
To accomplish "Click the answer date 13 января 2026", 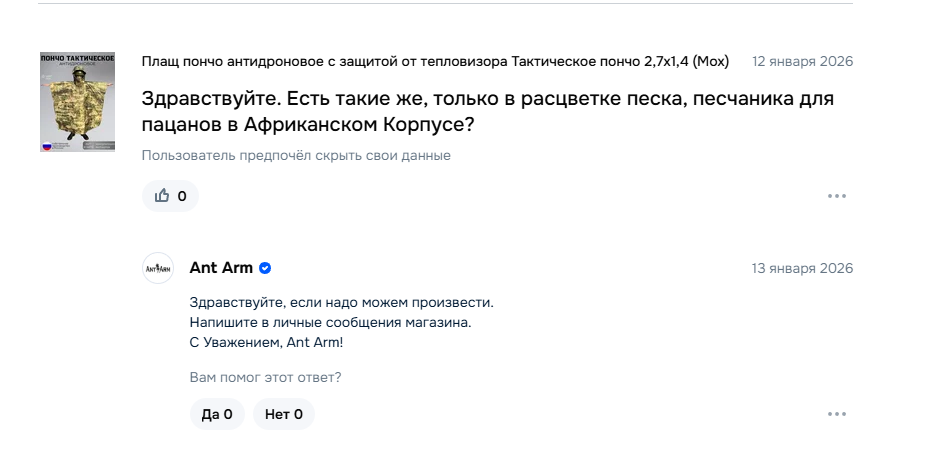I will click(802, 268).
